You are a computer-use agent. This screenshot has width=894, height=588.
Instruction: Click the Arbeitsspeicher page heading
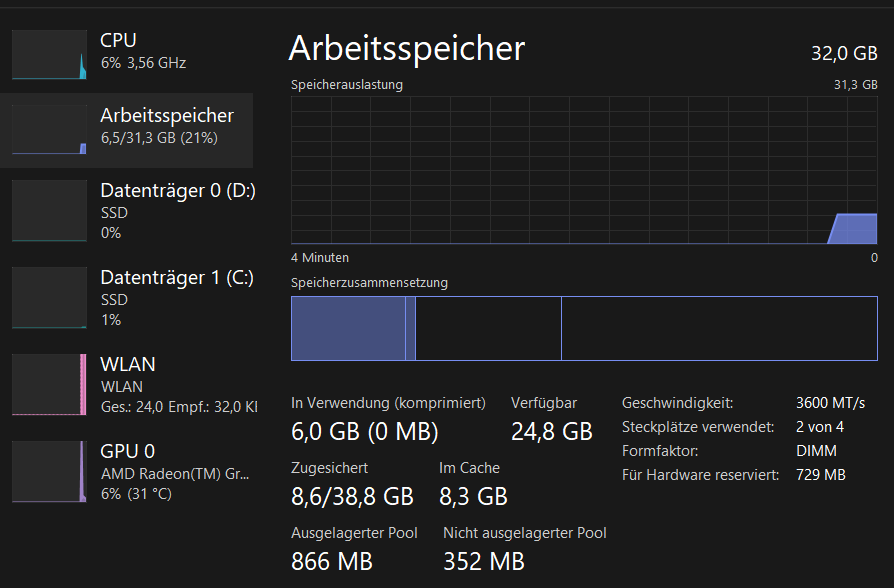[405, 48]
